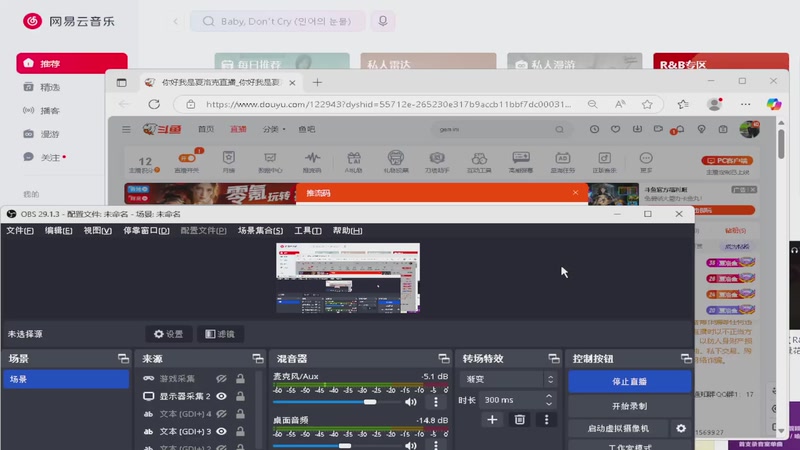800x450 pixels.
Task: Toggle lock on 文本 (GDI+) 3 source
Action: (240, 432)
